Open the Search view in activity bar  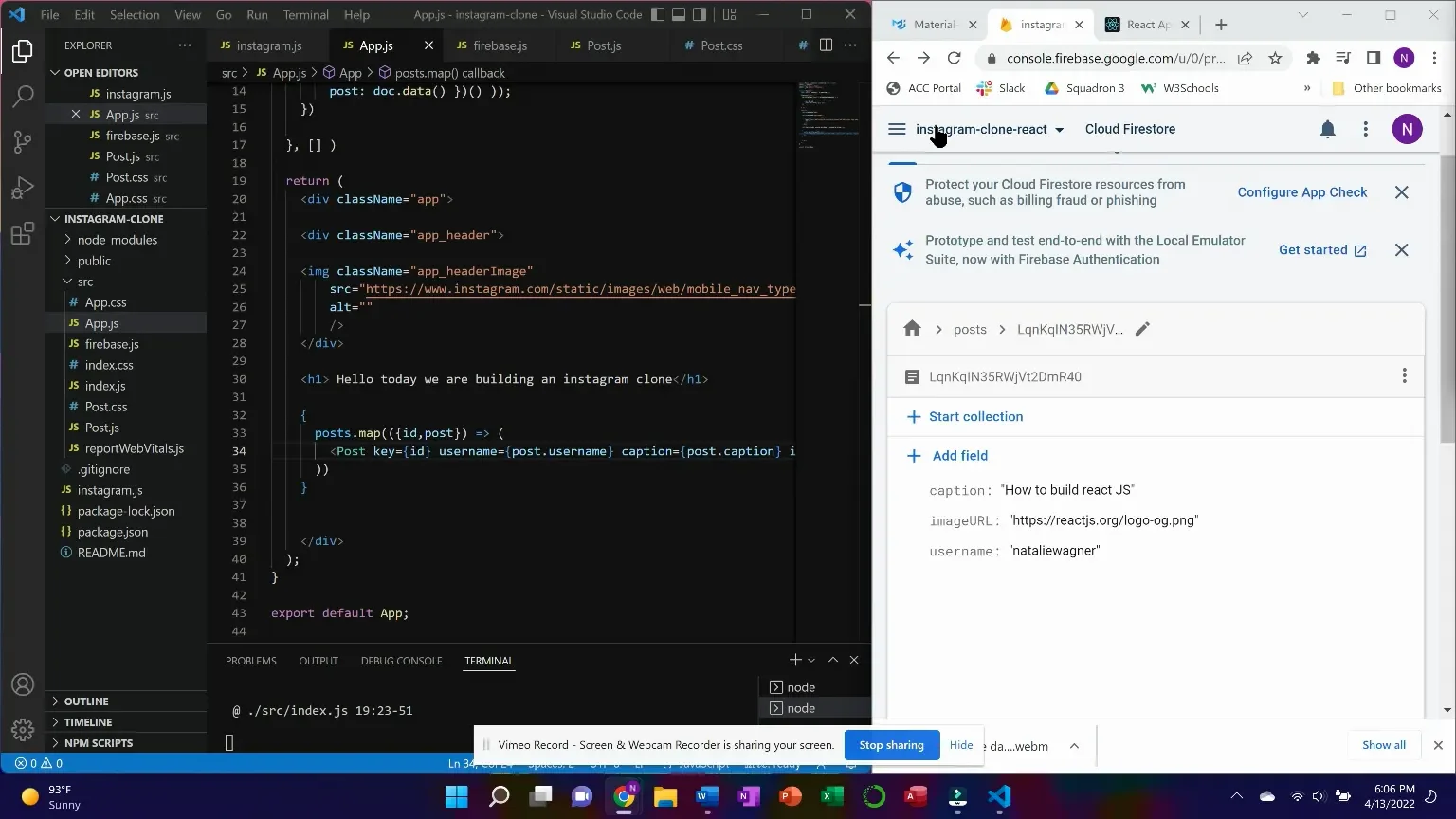click(23, 96)
